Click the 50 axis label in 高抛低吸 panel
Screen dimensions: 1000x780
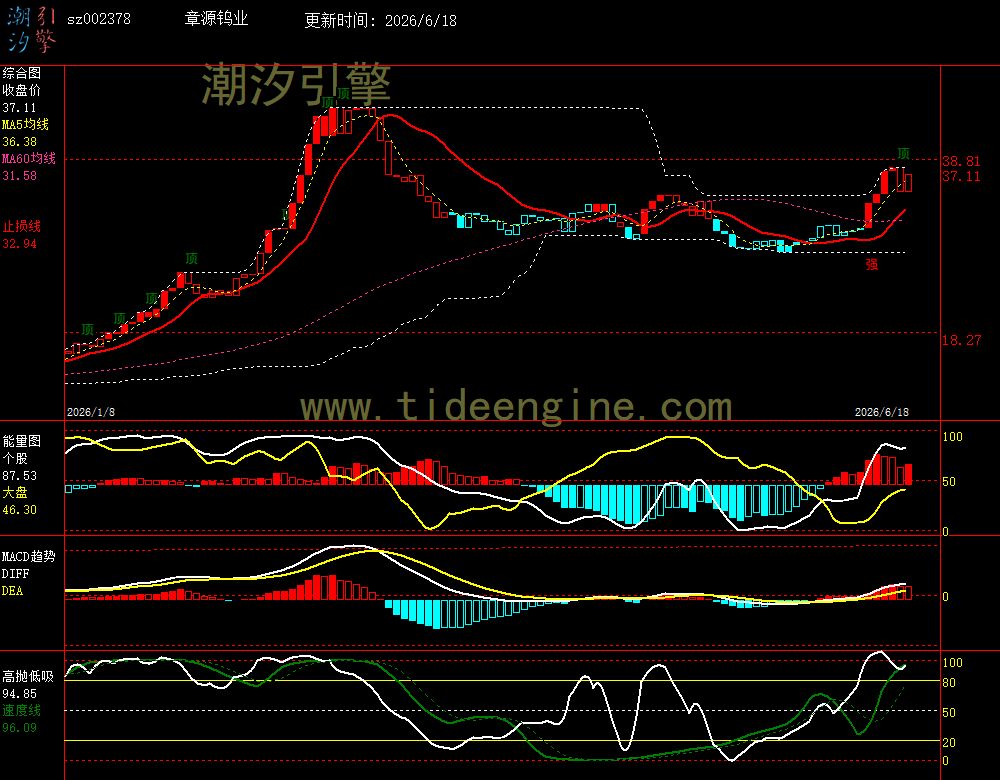pyautogui.click(x=949, y=712)
